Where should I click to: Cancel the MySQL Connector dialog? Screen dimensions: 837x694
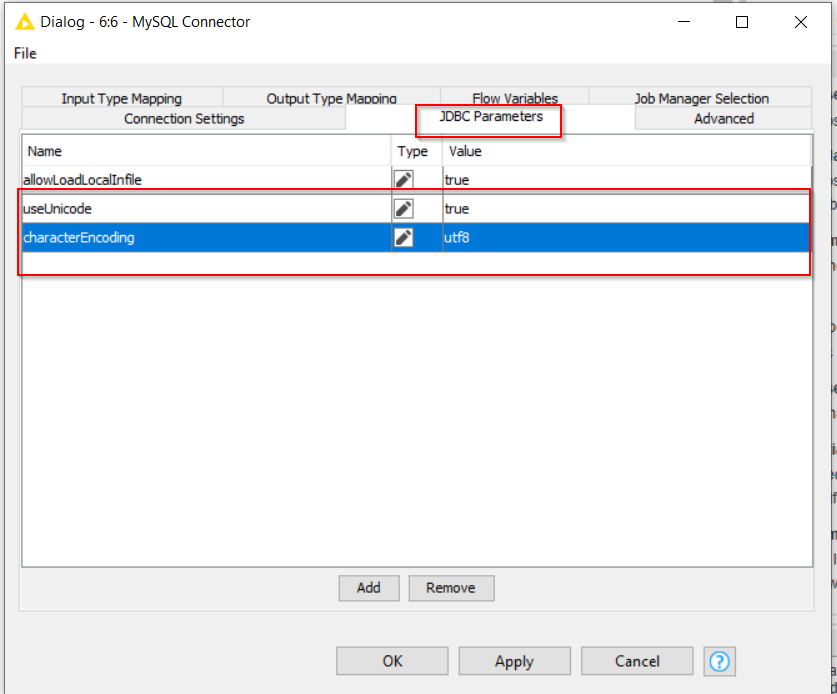[637, 661]
